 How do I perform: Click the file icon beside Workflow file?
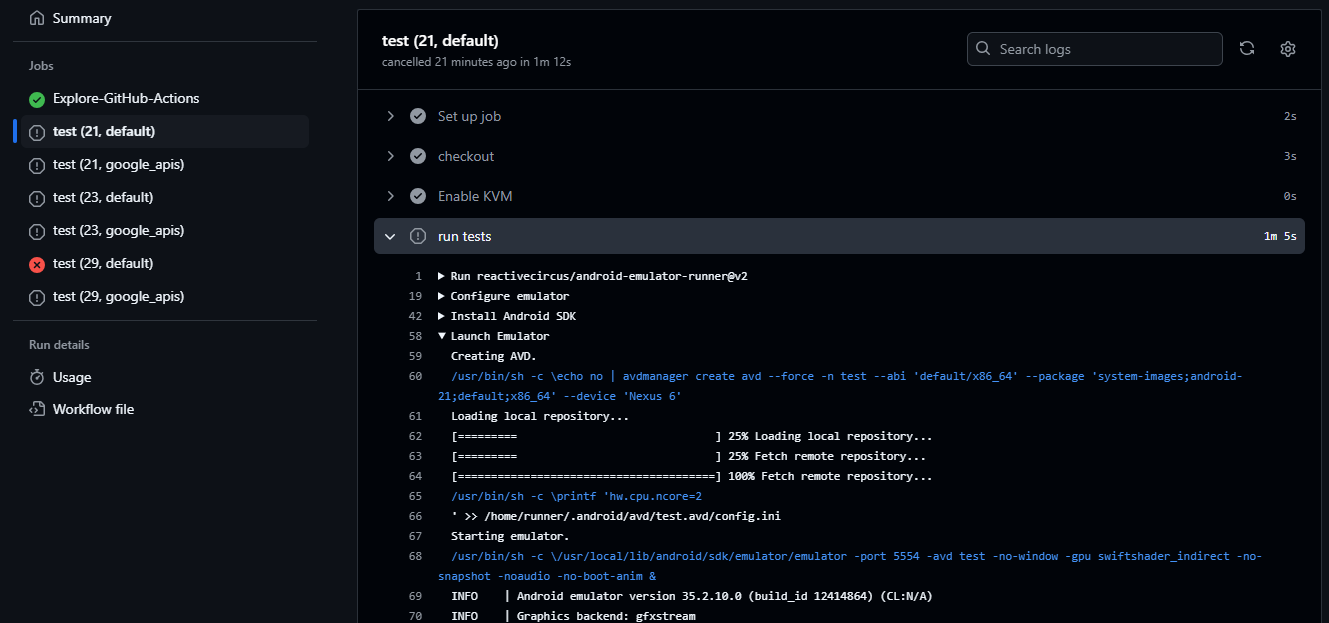35,408
